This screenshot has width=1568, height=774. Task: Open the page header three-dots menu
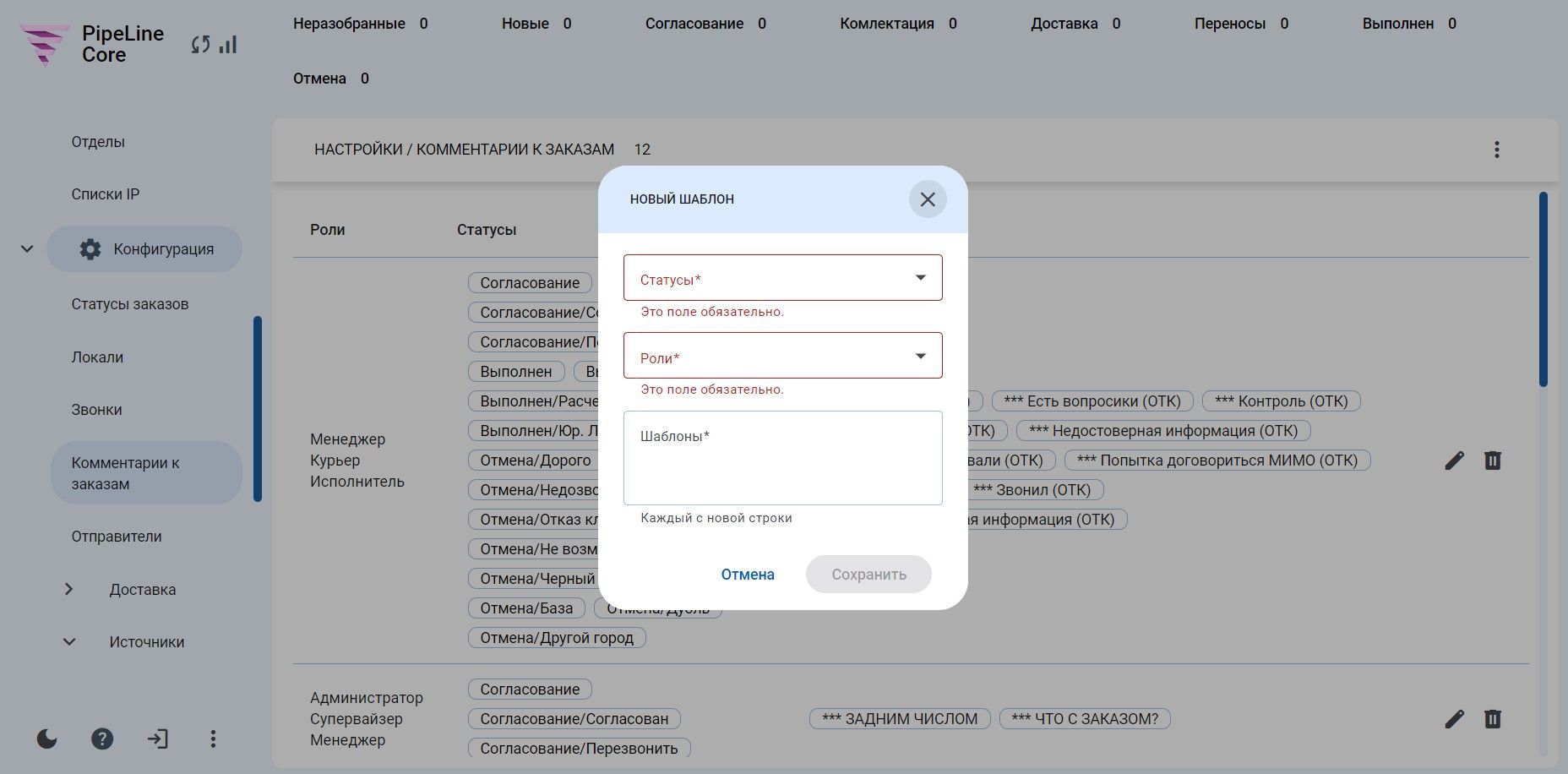tap(1496, 150)
